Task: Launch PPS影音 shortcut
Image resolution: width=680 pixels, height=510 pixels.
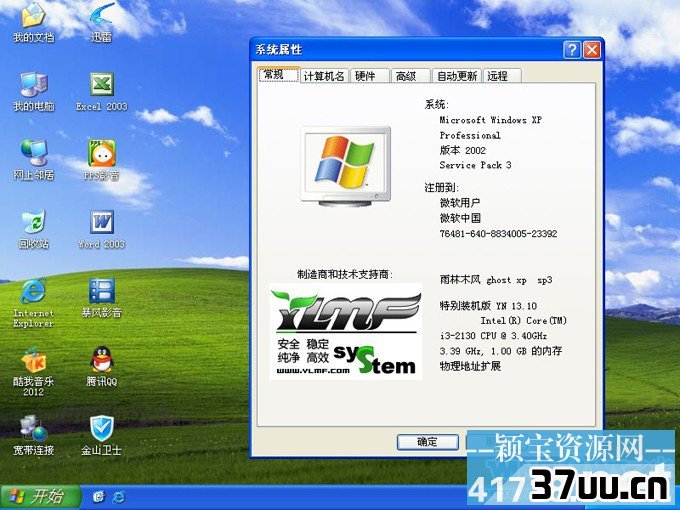Action: [x=101, y=160]
